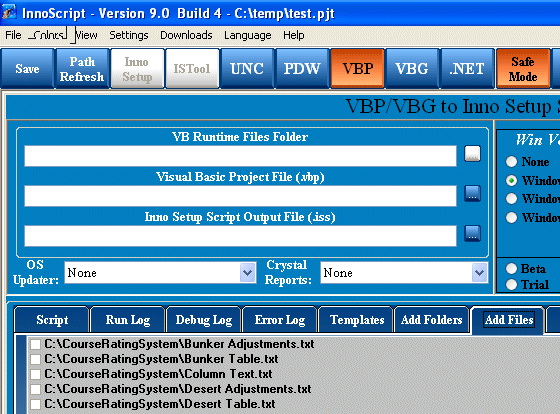Image resolution: width=560 pixels, height=414 pixels.
Task: Click the ISTool toolbar button
Action: point(192,69)
